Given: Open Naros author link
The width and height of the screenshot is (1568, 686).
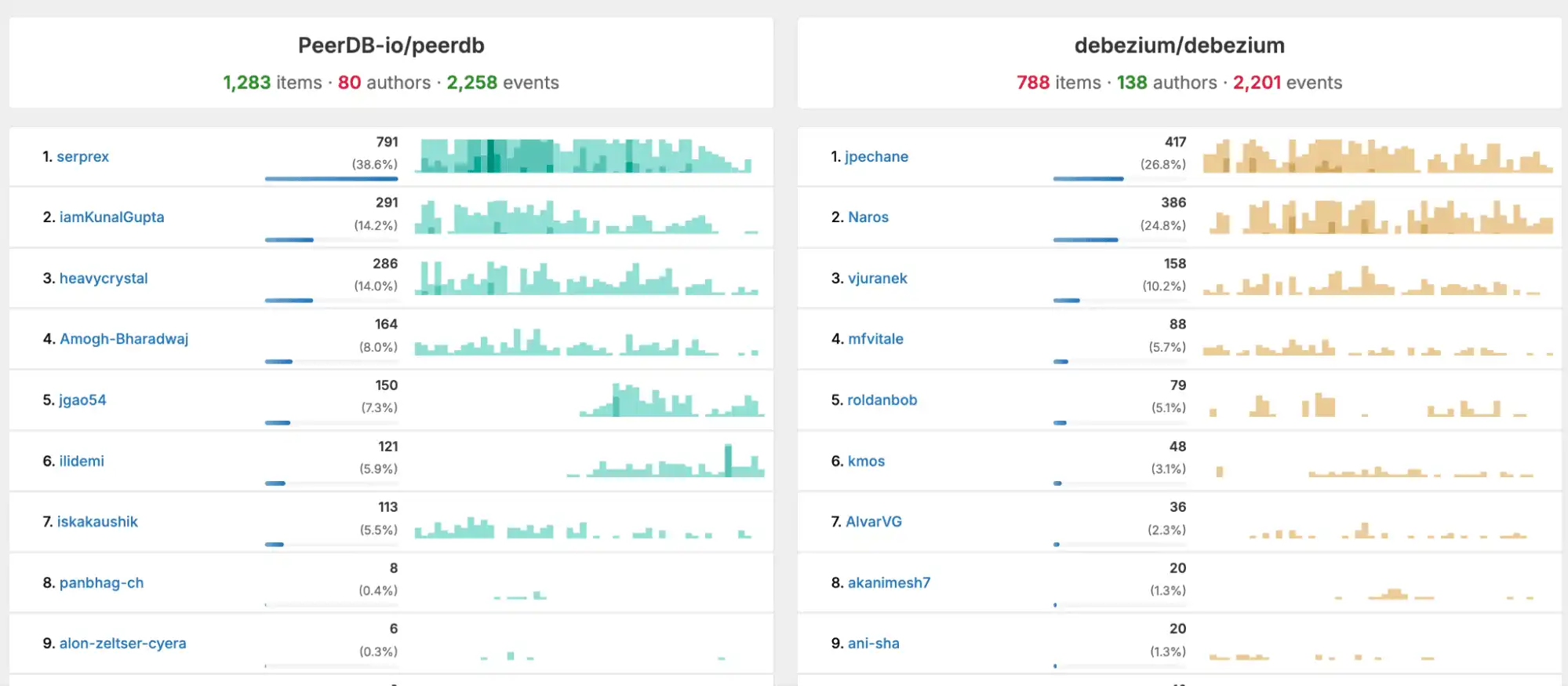Looking at the screenshot, I should [868, 217].
